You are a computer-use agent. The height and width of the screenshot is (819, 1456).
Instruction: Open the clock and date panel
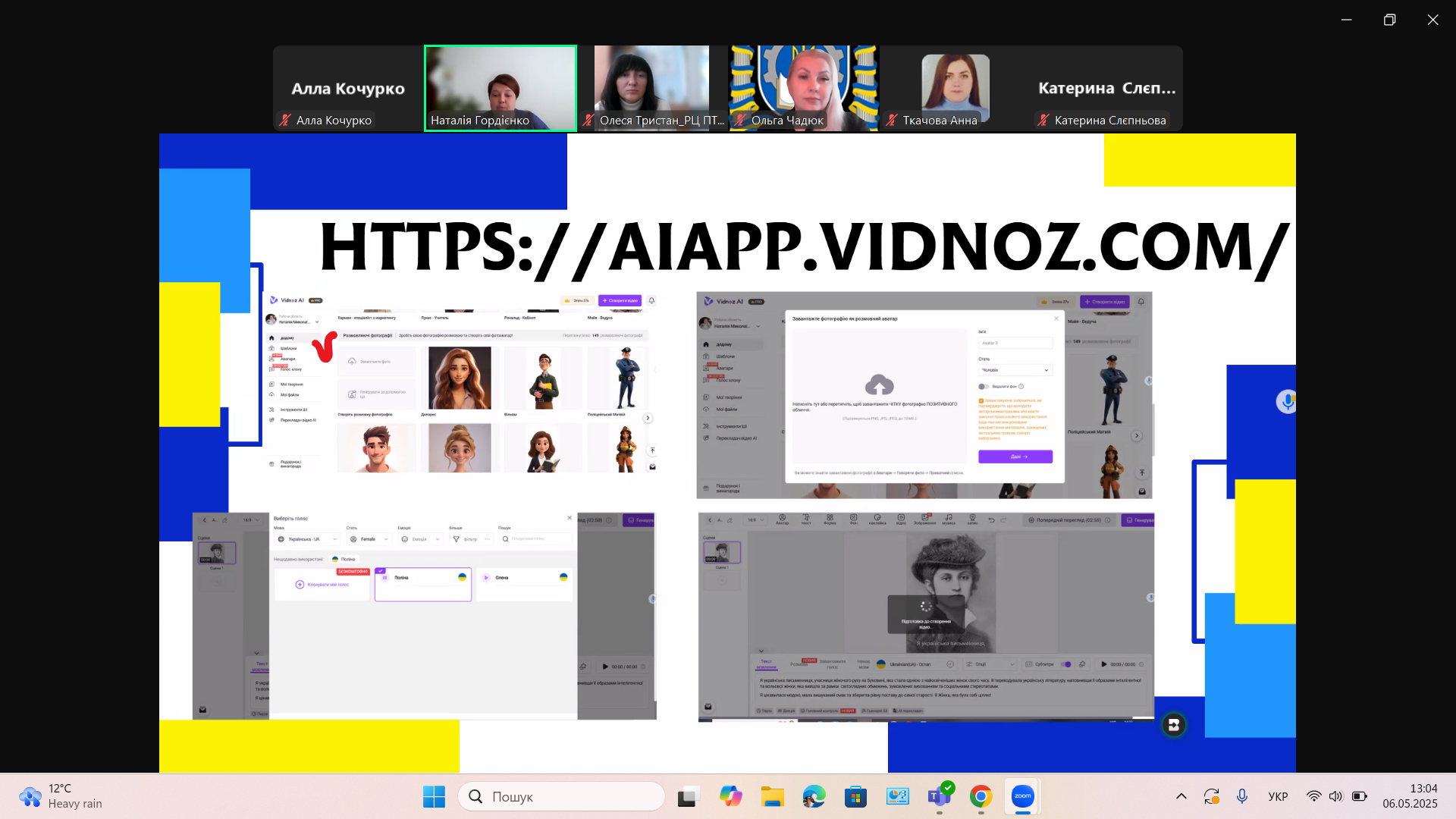(x=1409, y=796)
